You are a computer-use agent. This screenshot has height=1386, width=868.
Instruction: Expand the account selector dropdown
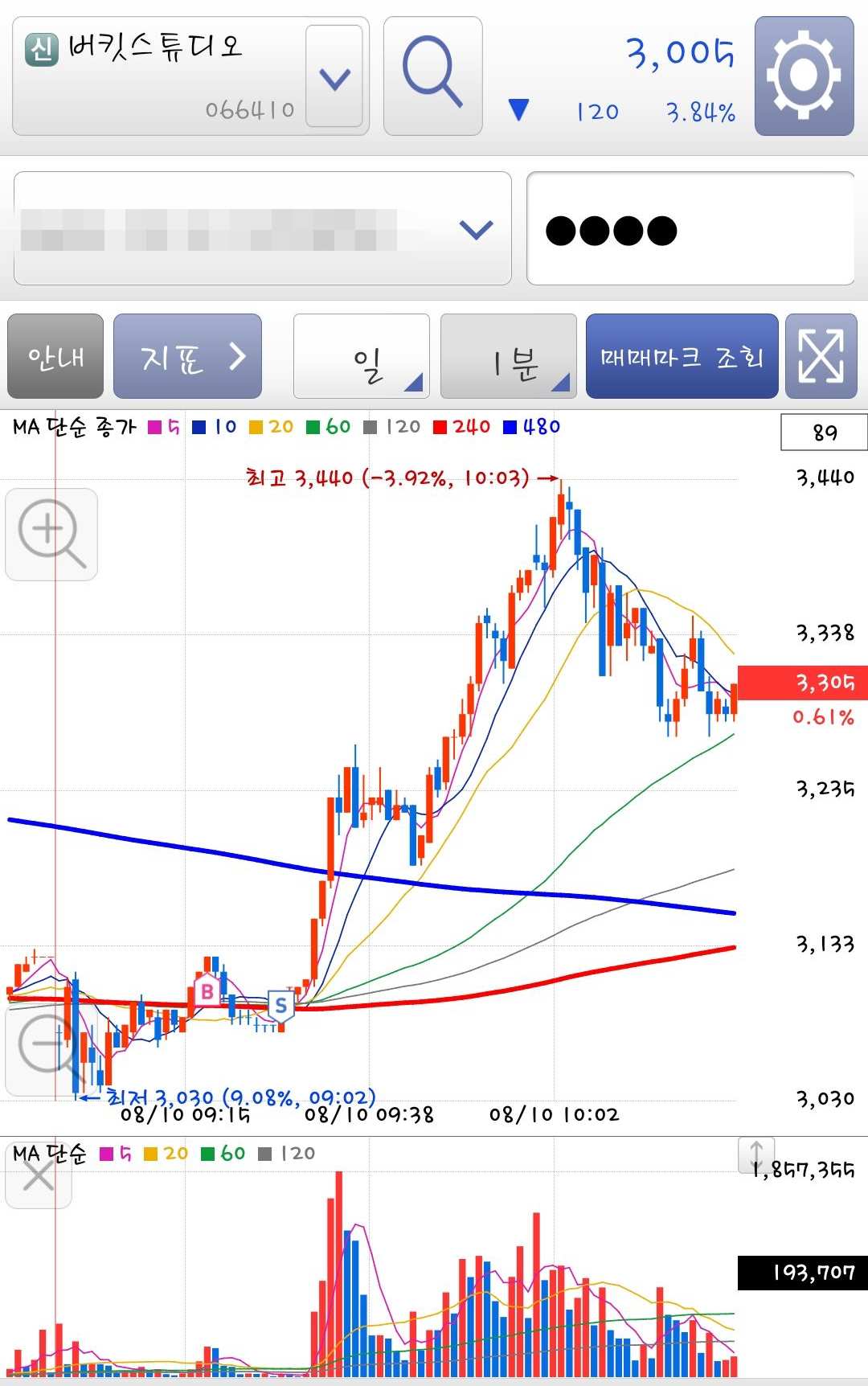pyautogui.click(x=476, y=229)
